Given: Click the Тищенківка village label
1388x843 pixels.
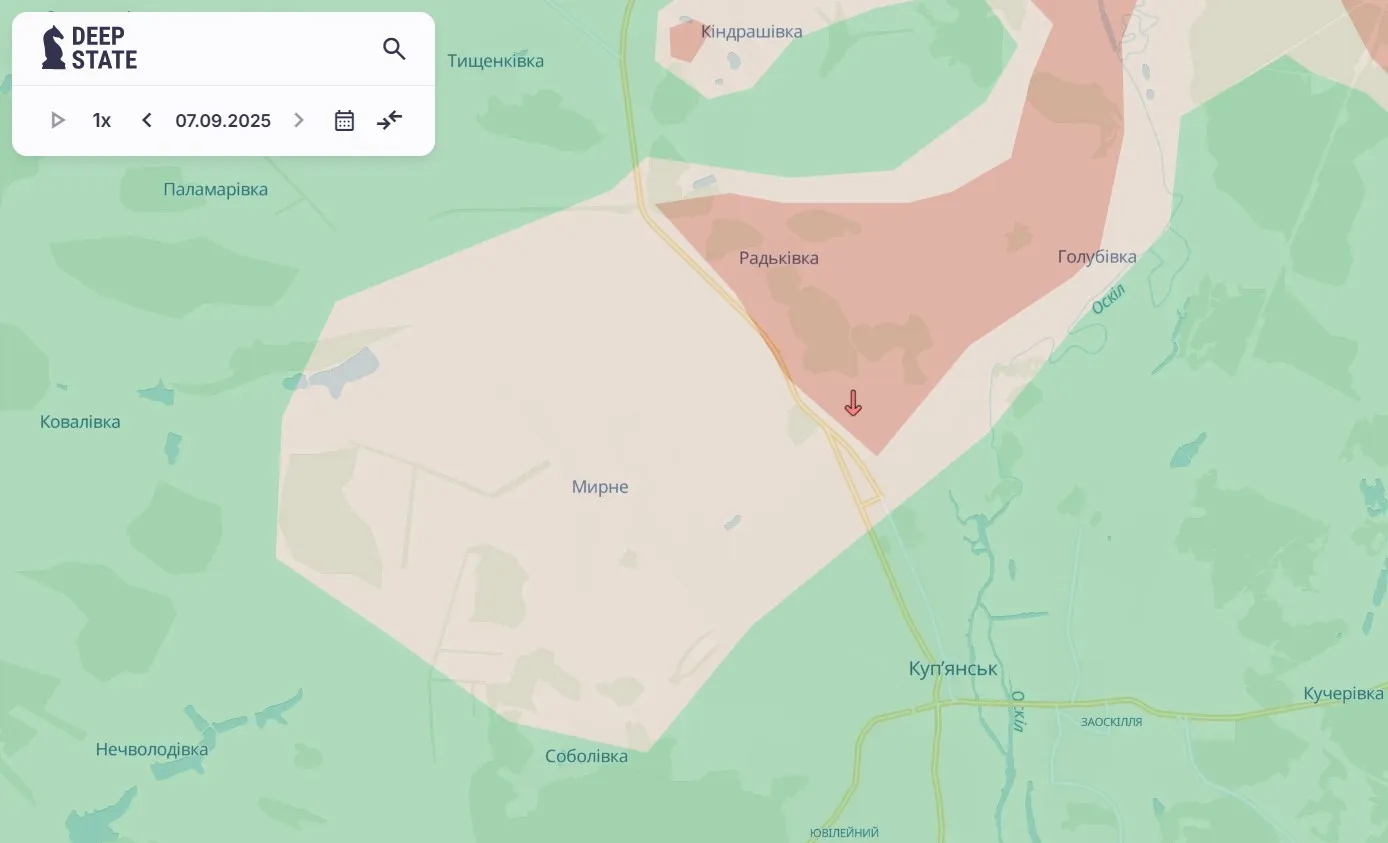Looking at the screenshot, I should coord(496,61).
